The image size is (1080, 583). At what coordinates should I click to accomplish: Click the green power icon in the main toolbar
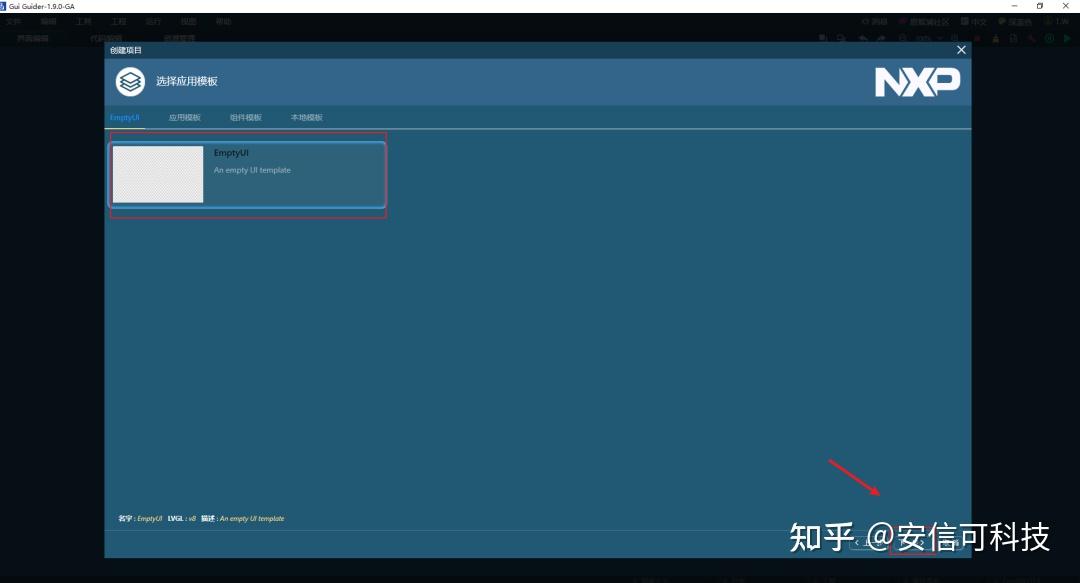click(1049, 39)
